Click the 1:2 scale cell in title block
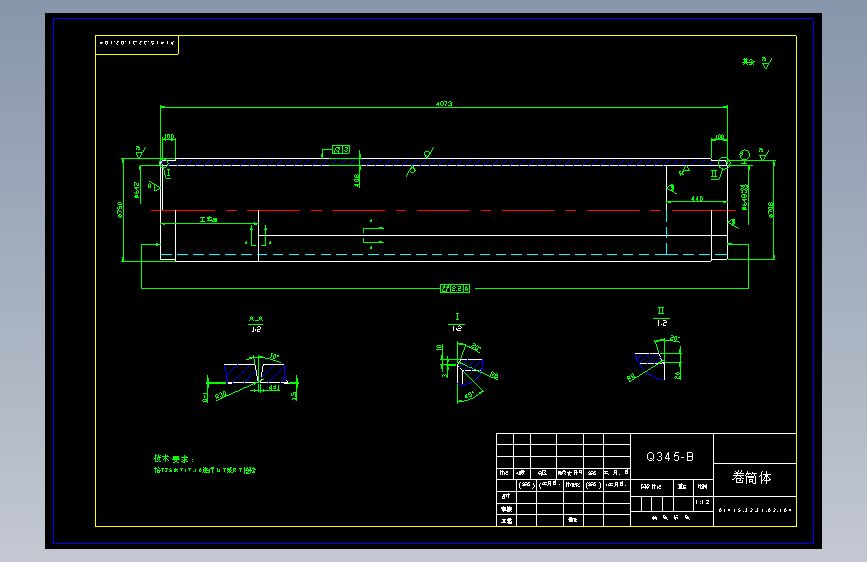867x562 pixels. point(702,502)
